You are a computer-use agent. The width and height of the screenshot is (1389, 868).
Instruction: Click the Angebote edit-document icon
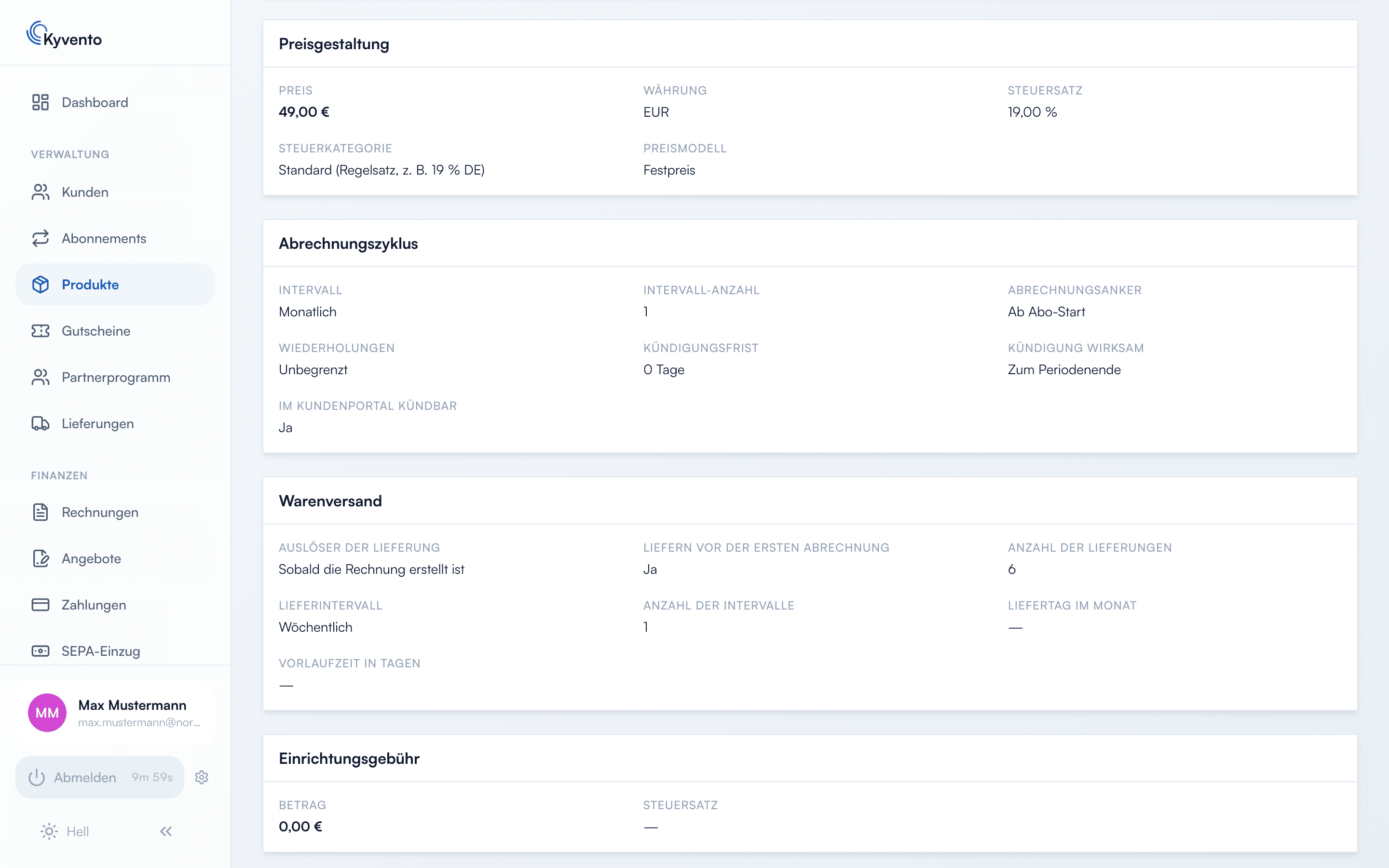(40, 558)
